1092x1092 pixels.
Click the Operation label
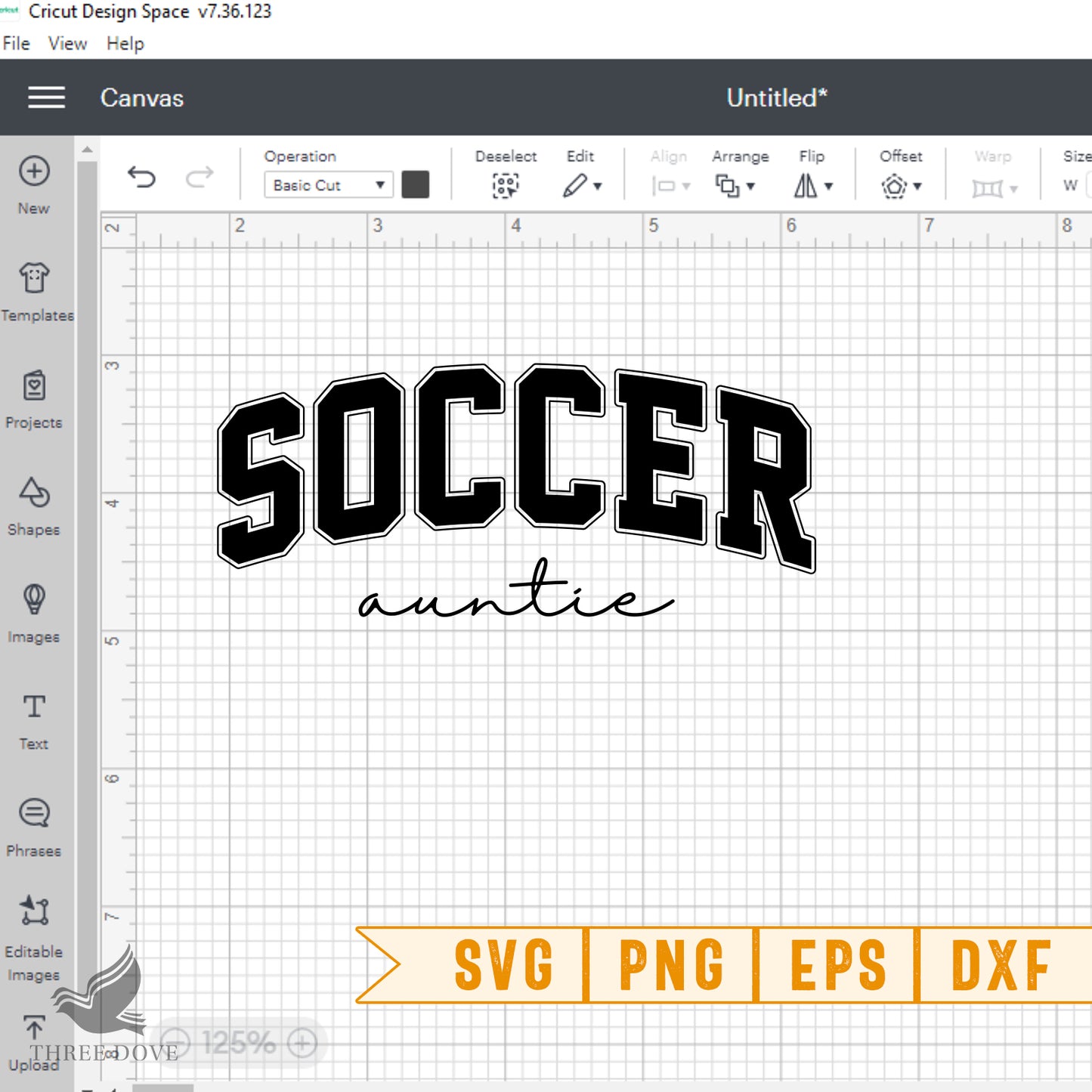pos(300,156)
